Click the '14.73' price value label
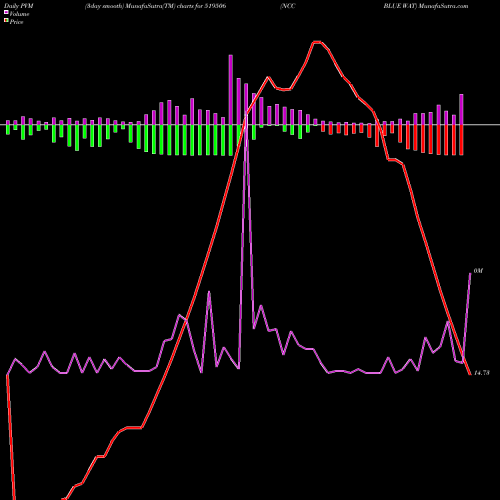 [482, 373]
